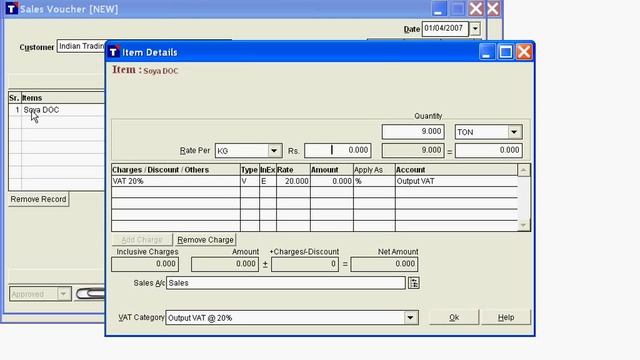The image size is (640, 360).
Task: Click the Output VAT account cell
Action: (456, 181)
